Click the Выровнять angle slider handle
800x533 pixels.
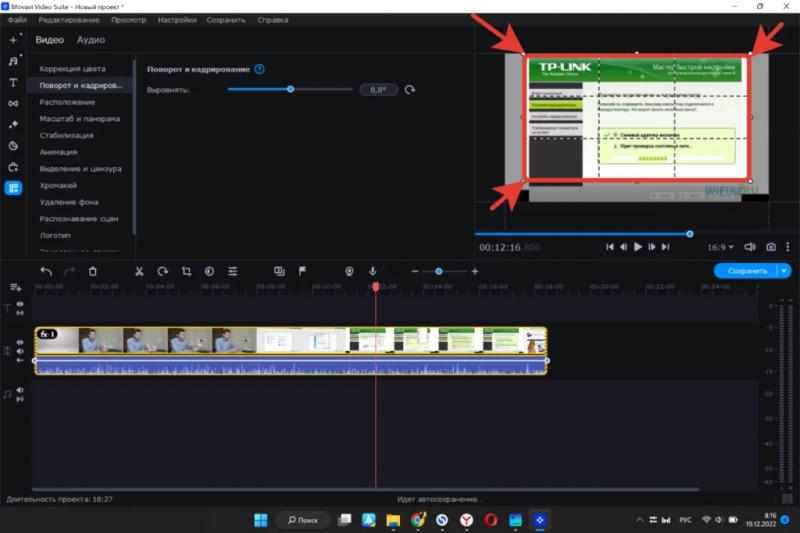(290, 90)
